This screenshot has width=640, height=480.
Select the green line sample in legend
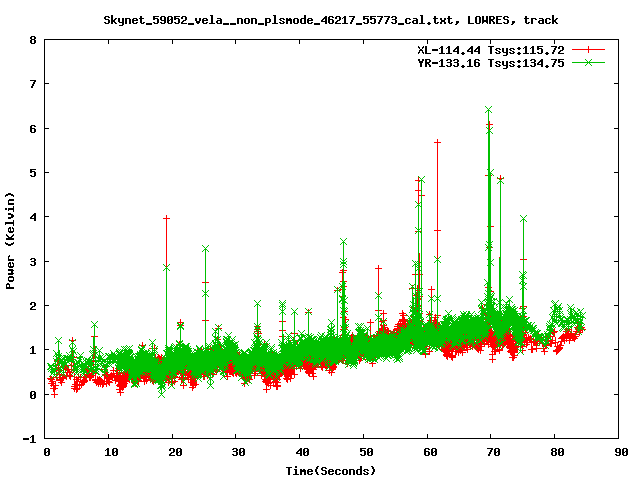[x=589, y=62]
